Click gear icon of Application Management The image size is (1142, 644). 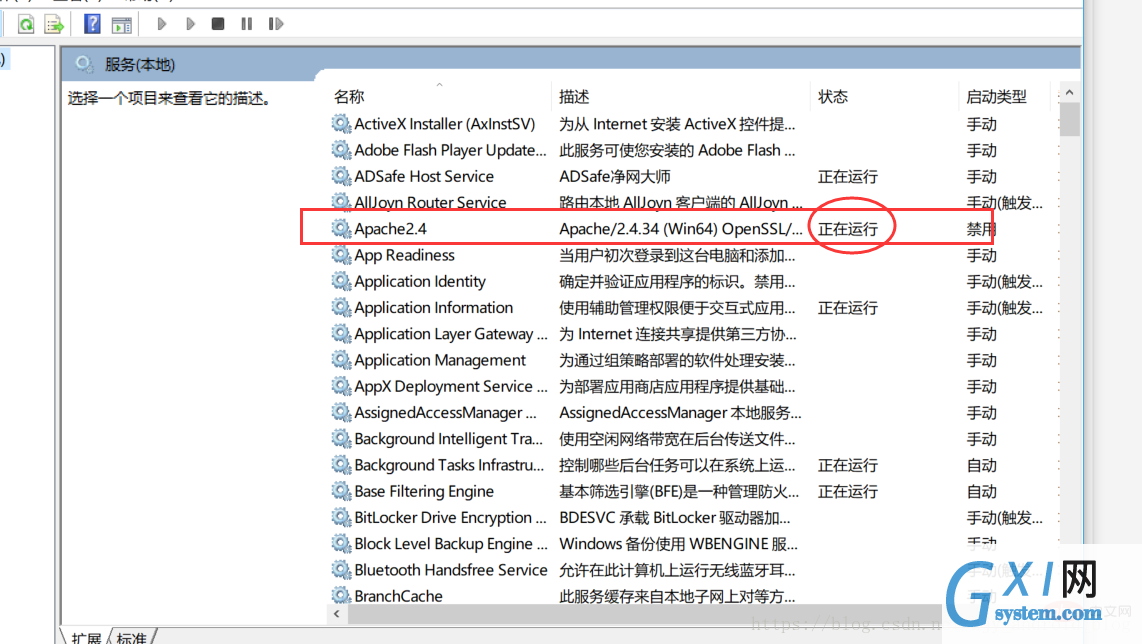click(341, 360)
